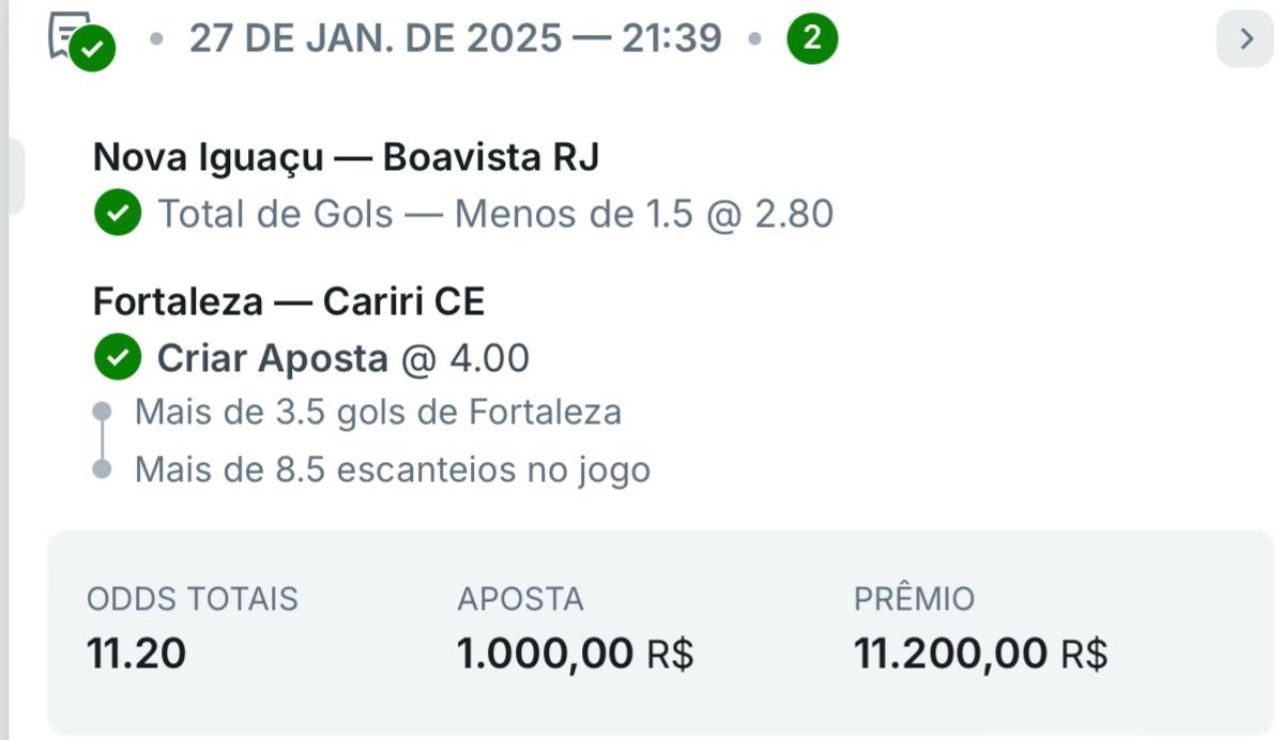Expand the bet details with the right chevron

click(1246, 39)
